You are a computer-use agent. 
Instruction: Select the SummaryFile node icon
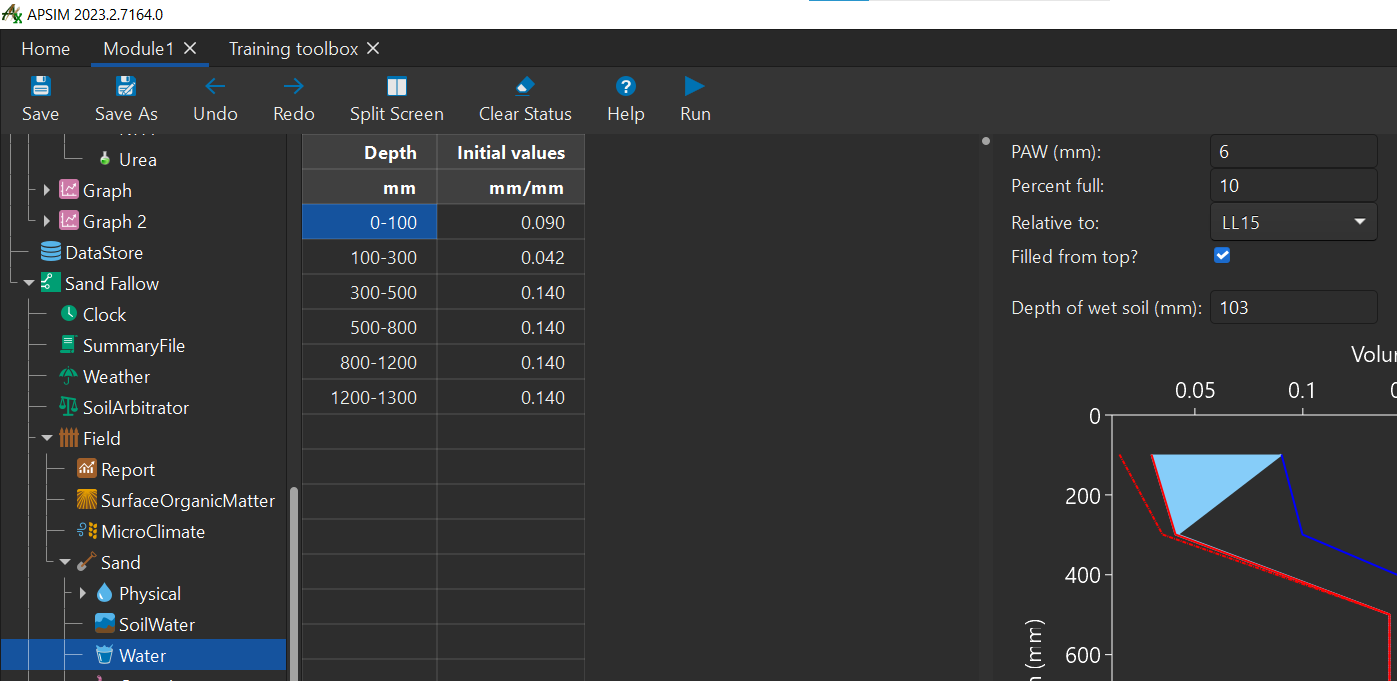(x=68, y=345)
